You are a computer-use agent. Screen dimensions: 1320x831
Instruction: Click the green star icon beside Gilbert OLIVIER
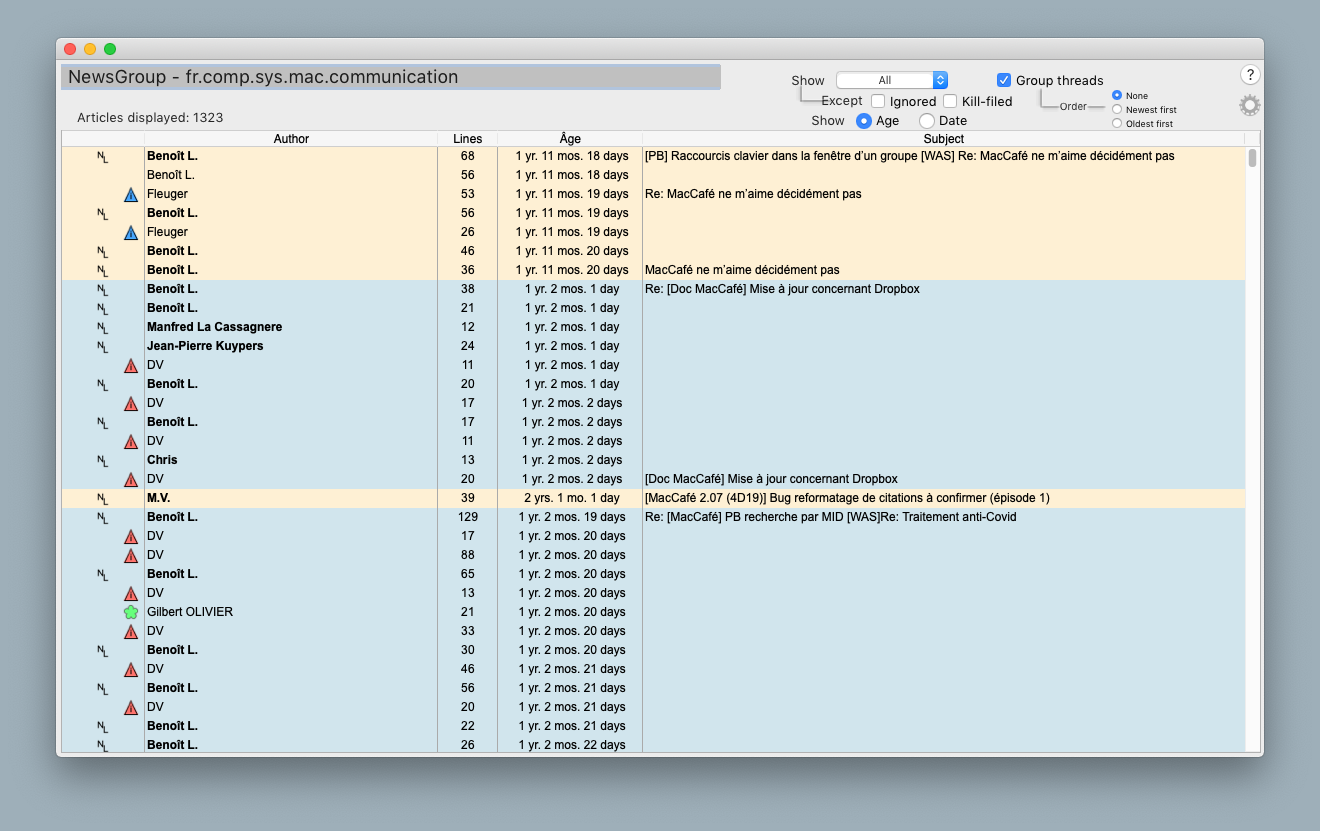point(130,612)
